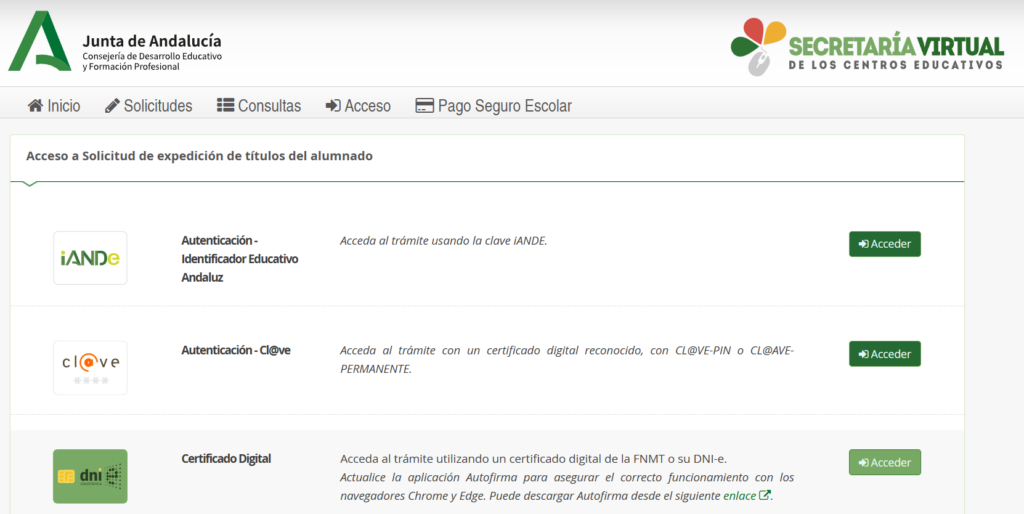Click the iANDe logo thumbnail
1024x514 pixels.
[x=90, y=258]
